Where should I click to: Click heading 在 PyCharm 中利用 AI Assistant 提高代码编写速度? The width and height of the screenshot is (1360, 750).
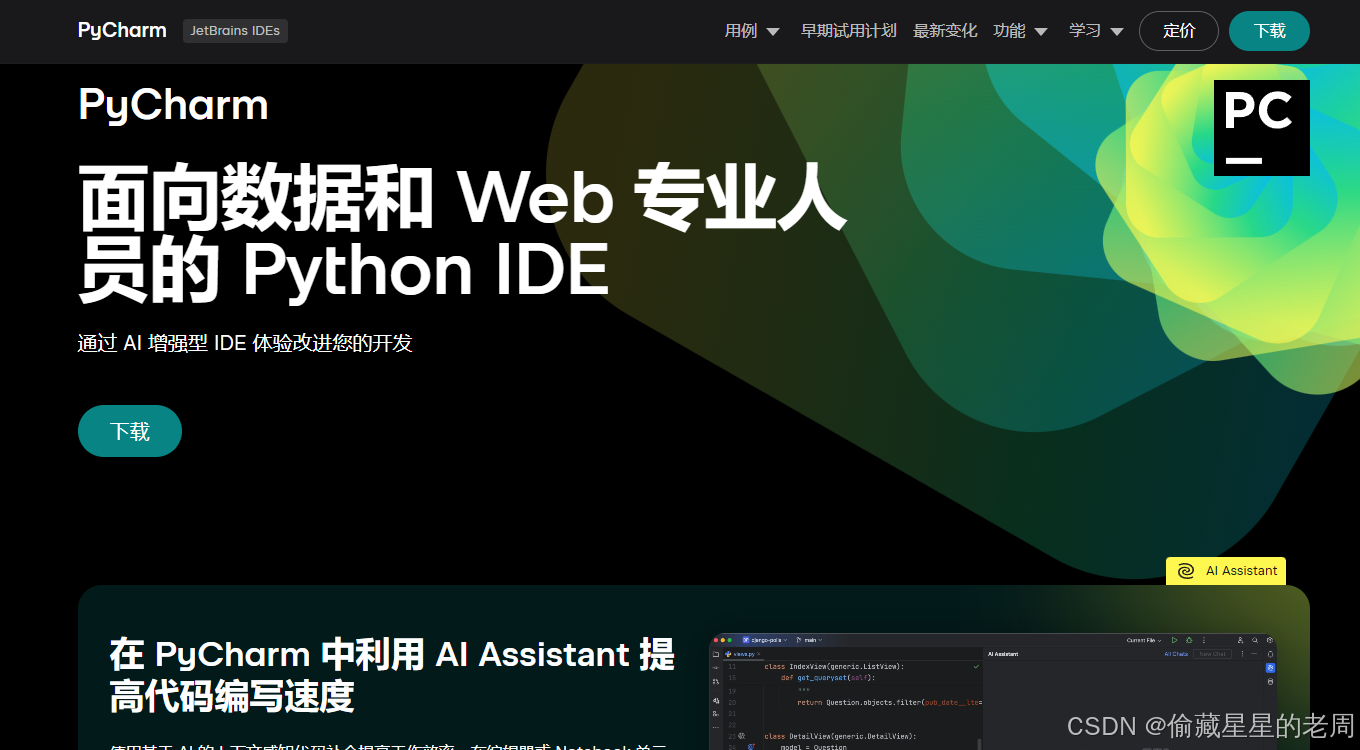392,675
